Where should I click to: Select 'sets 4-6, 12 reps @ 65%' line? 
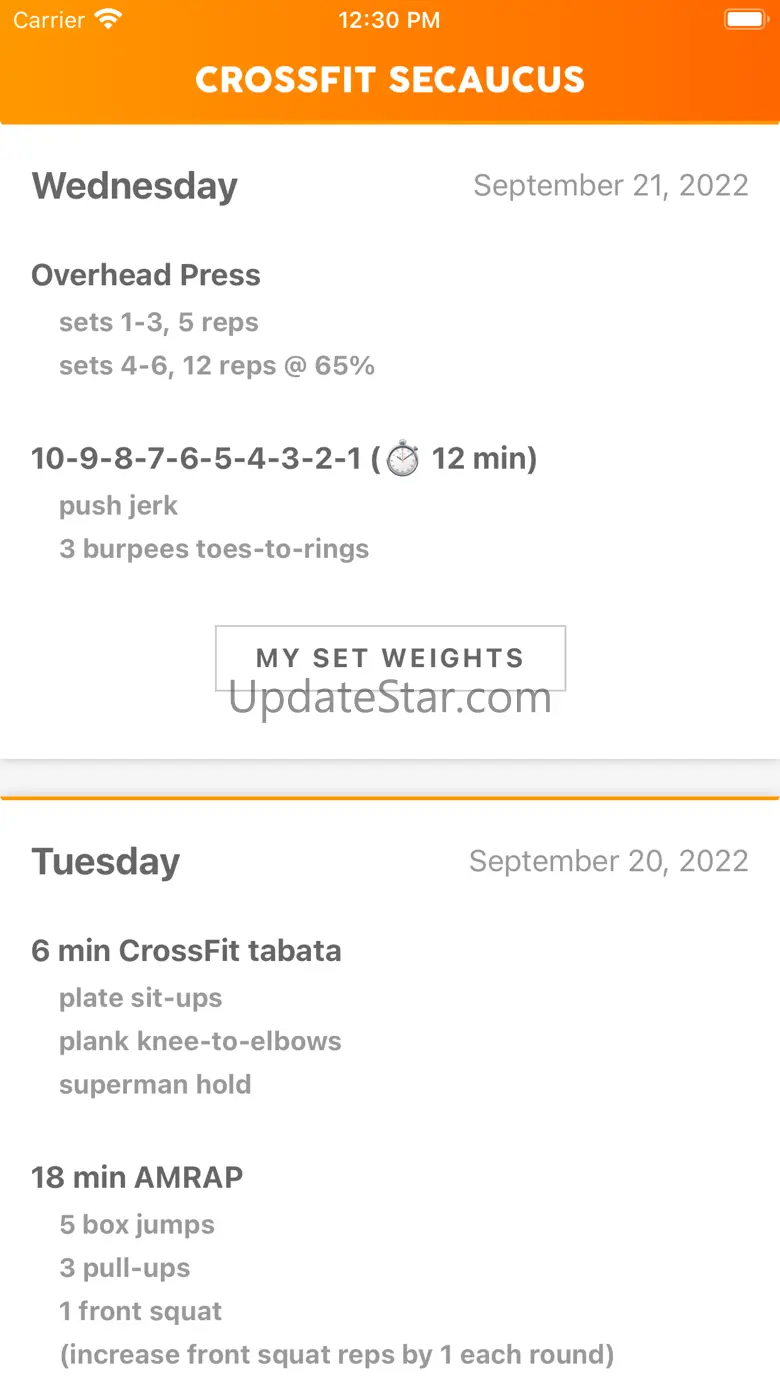pos(217,366)
